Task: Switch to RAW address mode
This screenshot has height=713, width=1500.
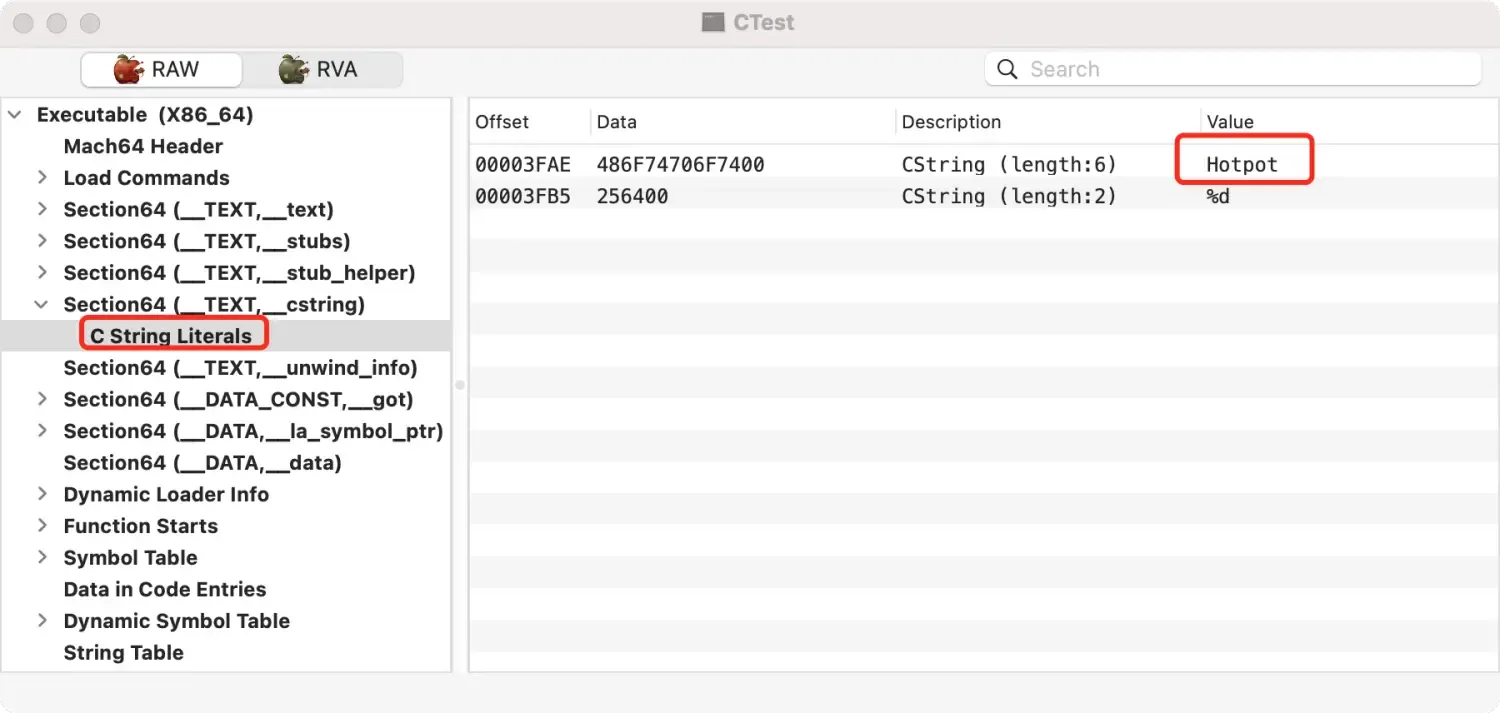Action: 161,70
